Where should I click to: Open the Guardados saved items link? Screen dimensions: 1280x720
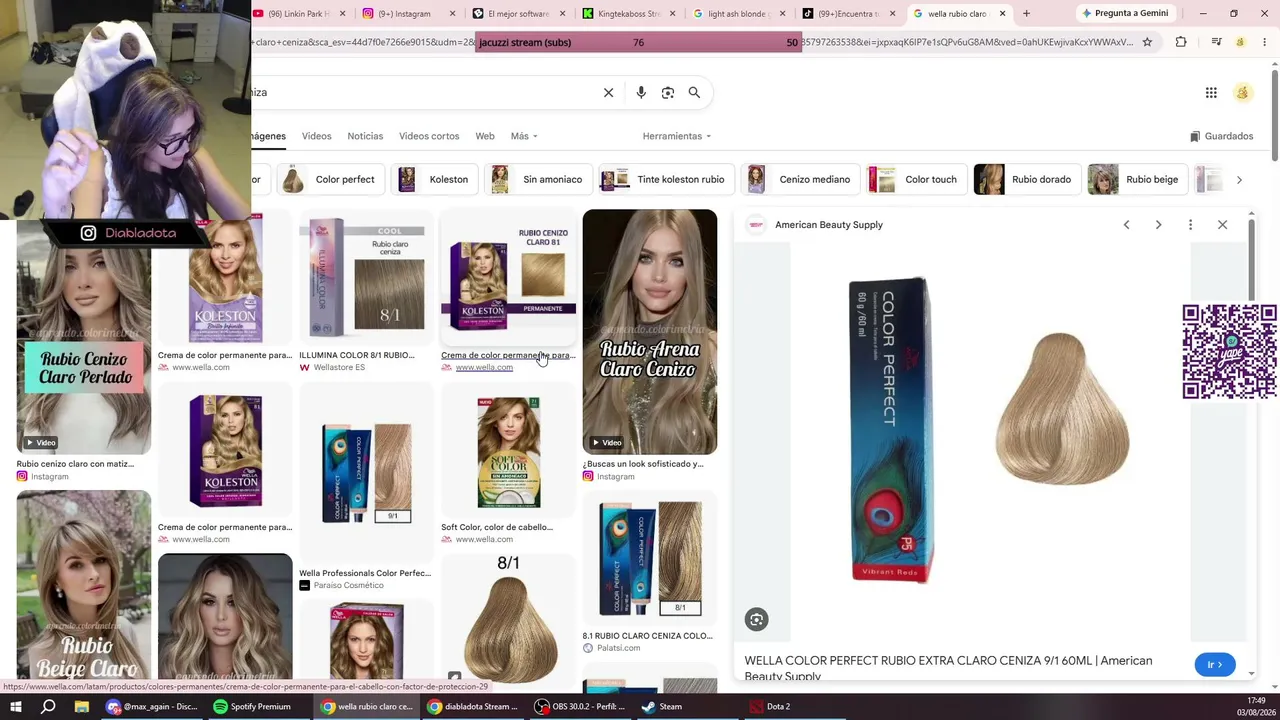point(1221,136)
